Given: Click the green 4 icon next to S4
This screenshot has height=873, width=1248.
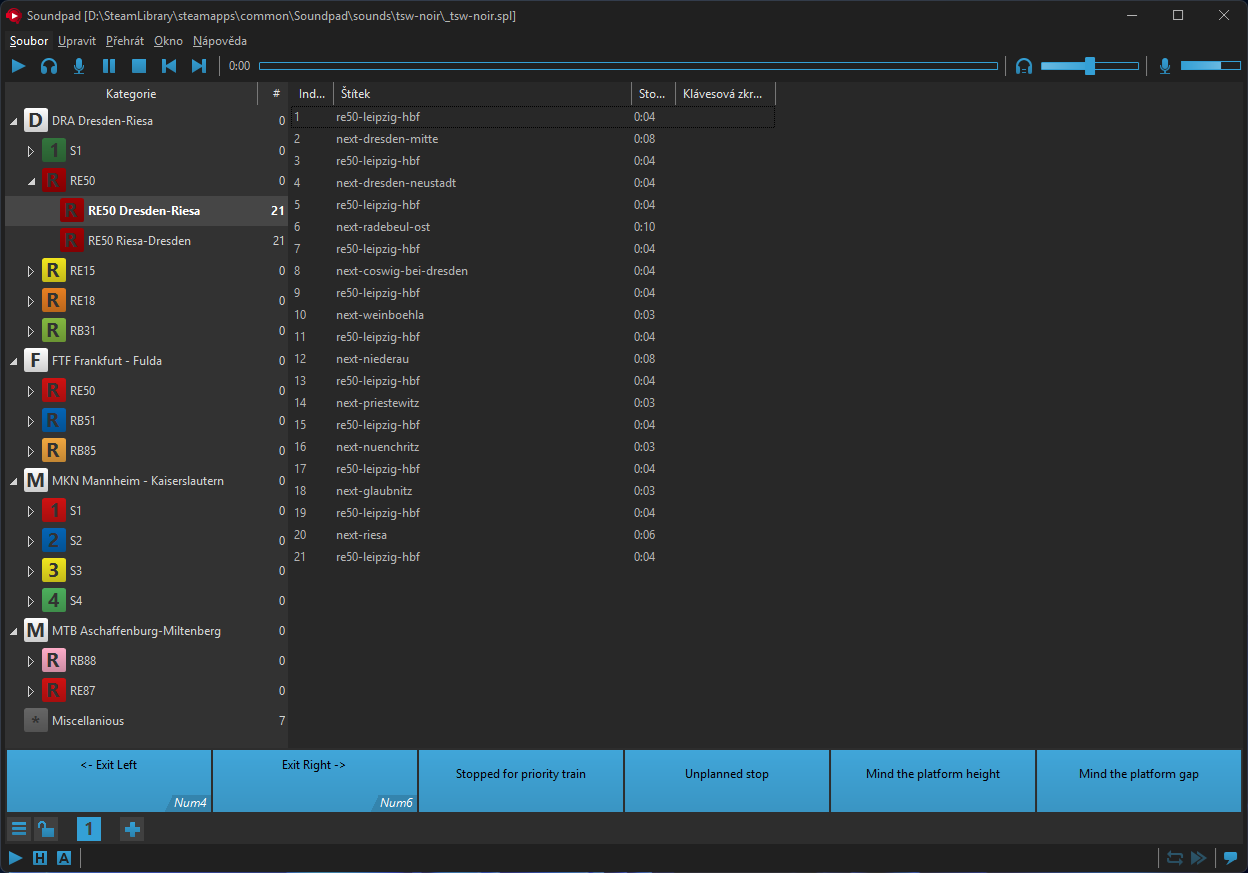Looking at the screenshot, I should (54, 601).
